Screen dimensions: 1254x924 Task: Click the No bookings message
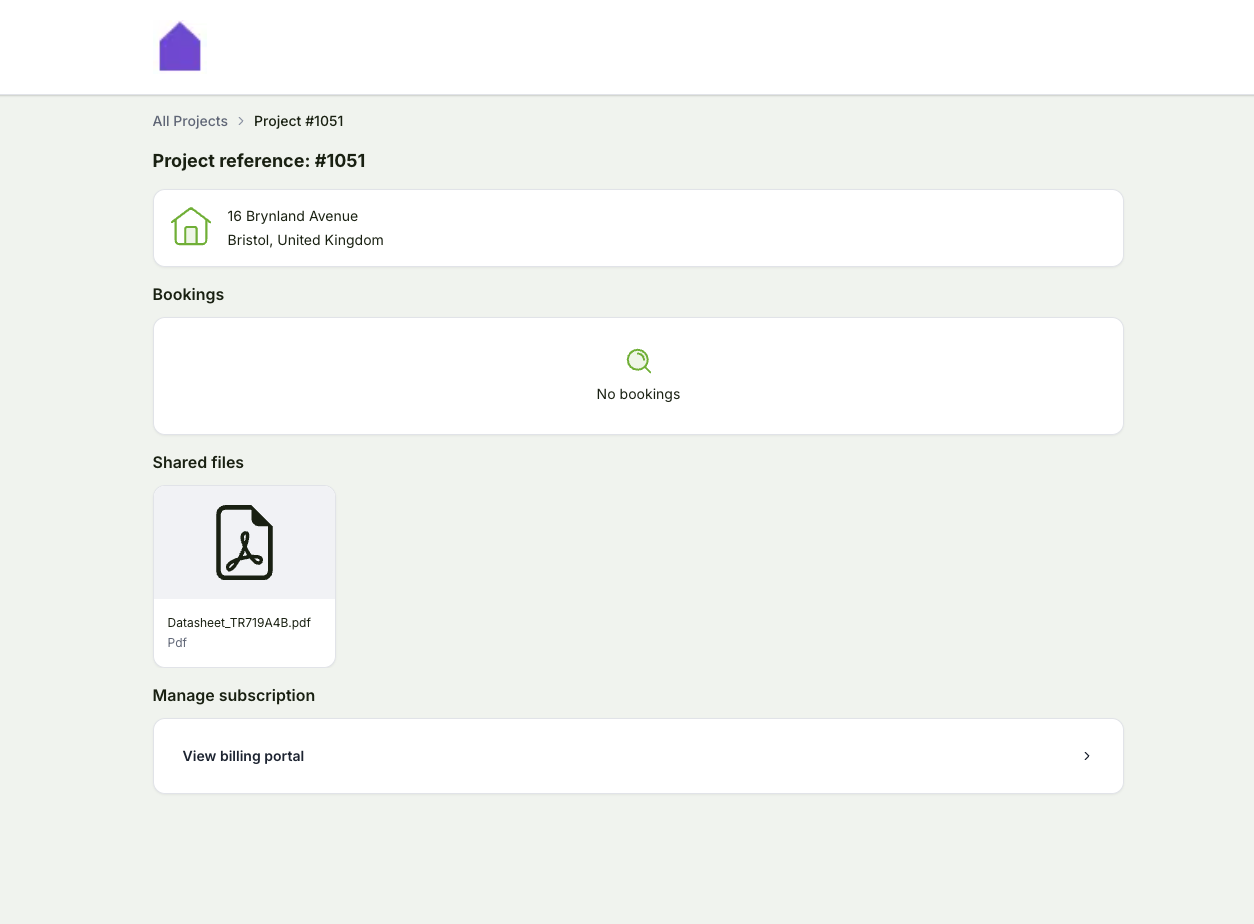pyautogui.click(x=638, y=394)
